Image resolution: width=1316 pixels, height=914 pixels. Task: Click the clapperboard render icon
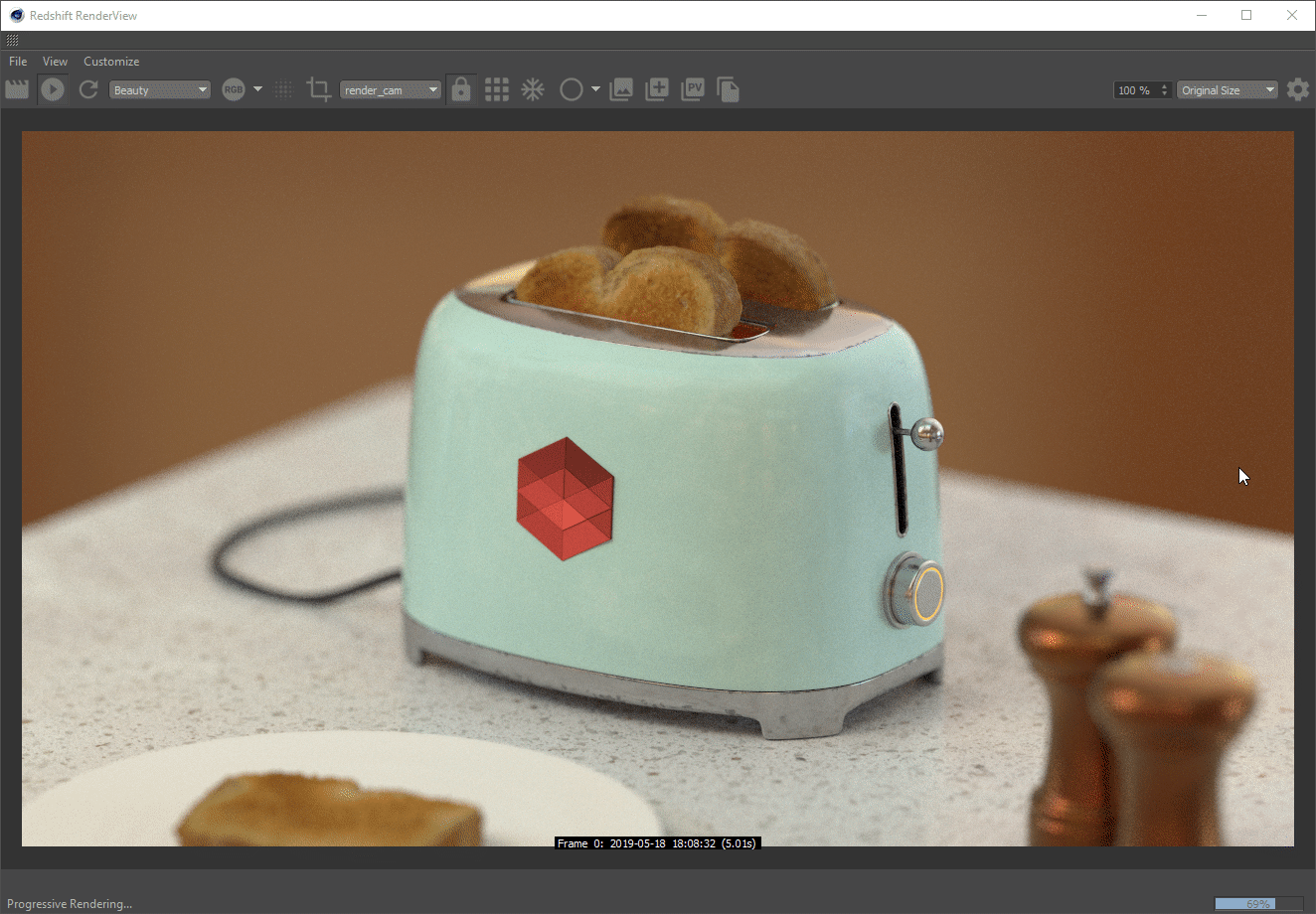(17, 89)
